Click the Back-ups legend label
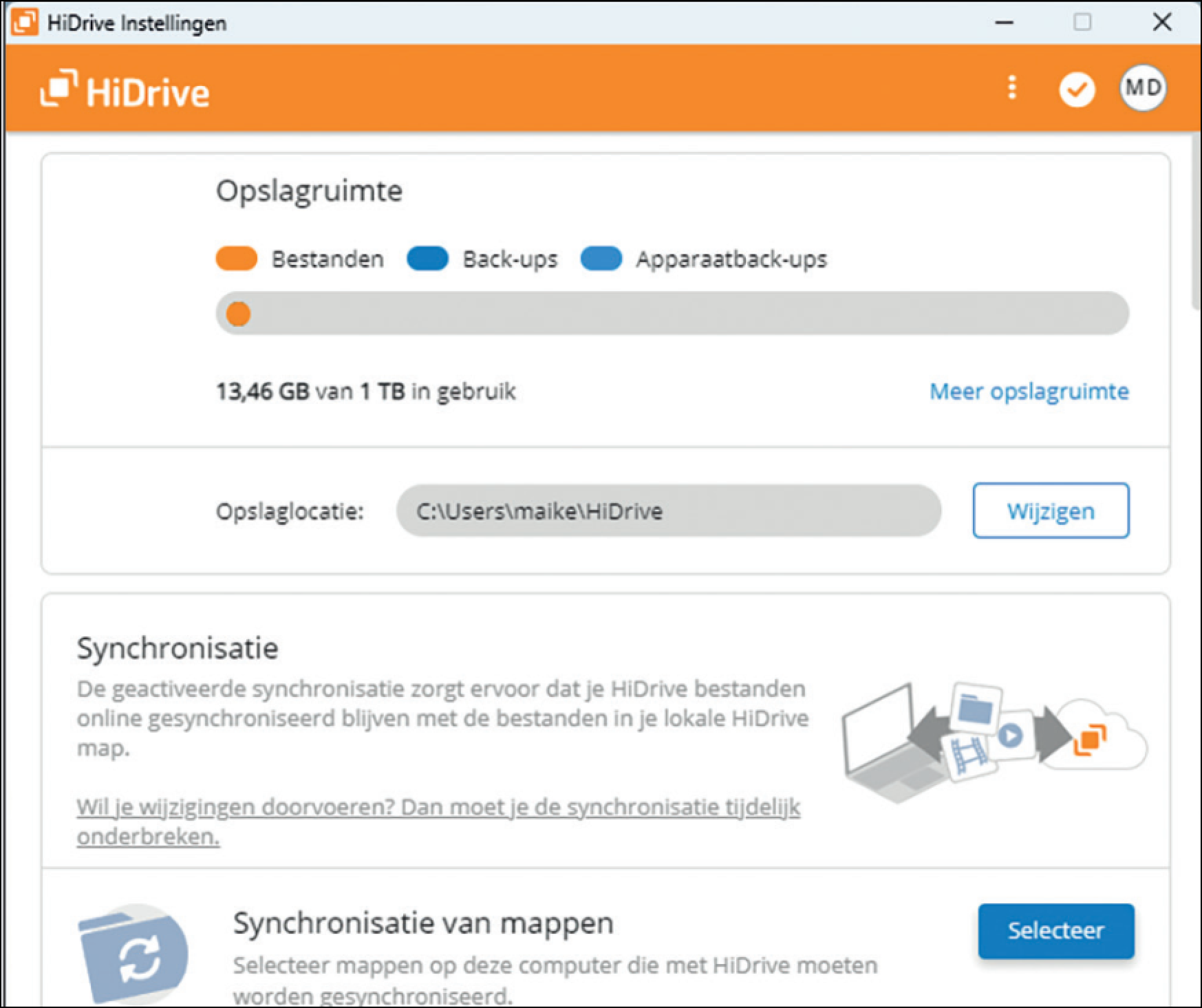The height and width of the screenshot is (1008, 1202). click(510, 259)
